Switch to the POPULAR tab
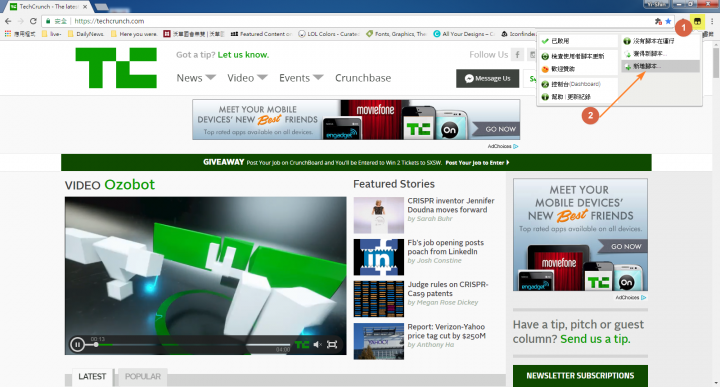Image resolution: width=720 pixels, height=387 pixels. [x=143, y=376]
